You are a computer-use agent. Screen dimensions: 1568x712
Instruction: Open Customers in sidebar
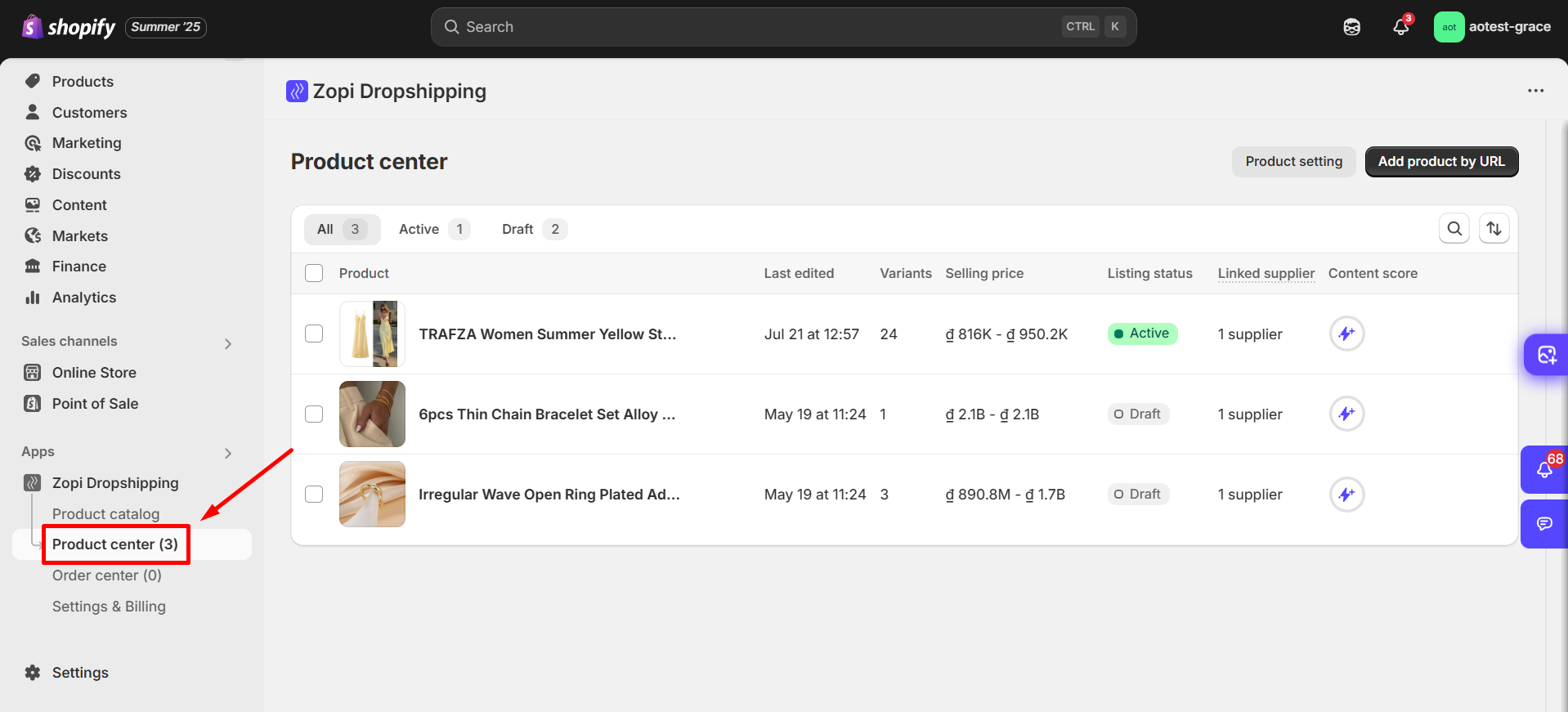point(89,113)
